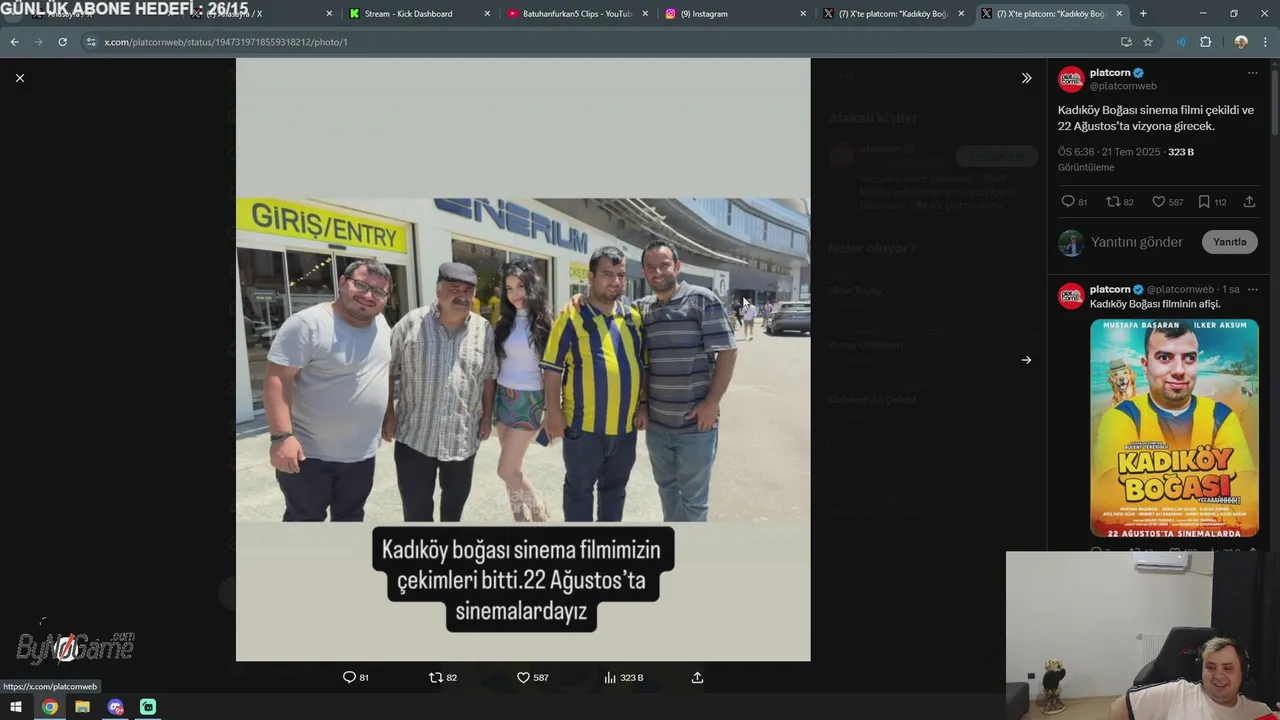Click the blue extension icon in toolbar
This screenshot has height=720, width=1280.
(1181, 42)
